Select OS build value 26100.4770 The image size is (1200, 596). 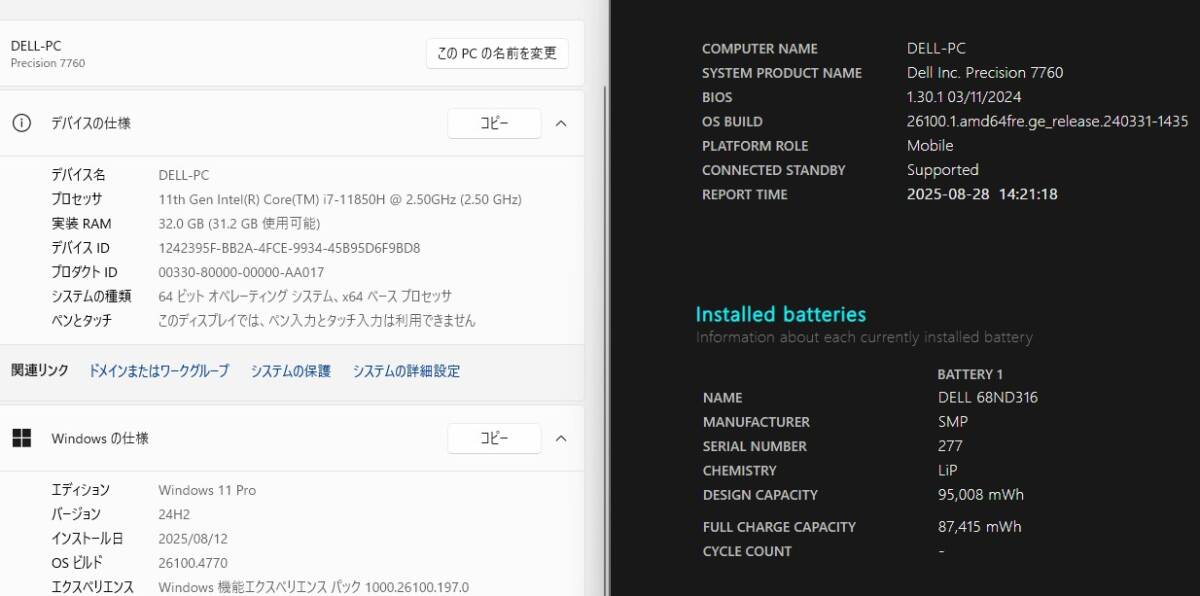193,563
